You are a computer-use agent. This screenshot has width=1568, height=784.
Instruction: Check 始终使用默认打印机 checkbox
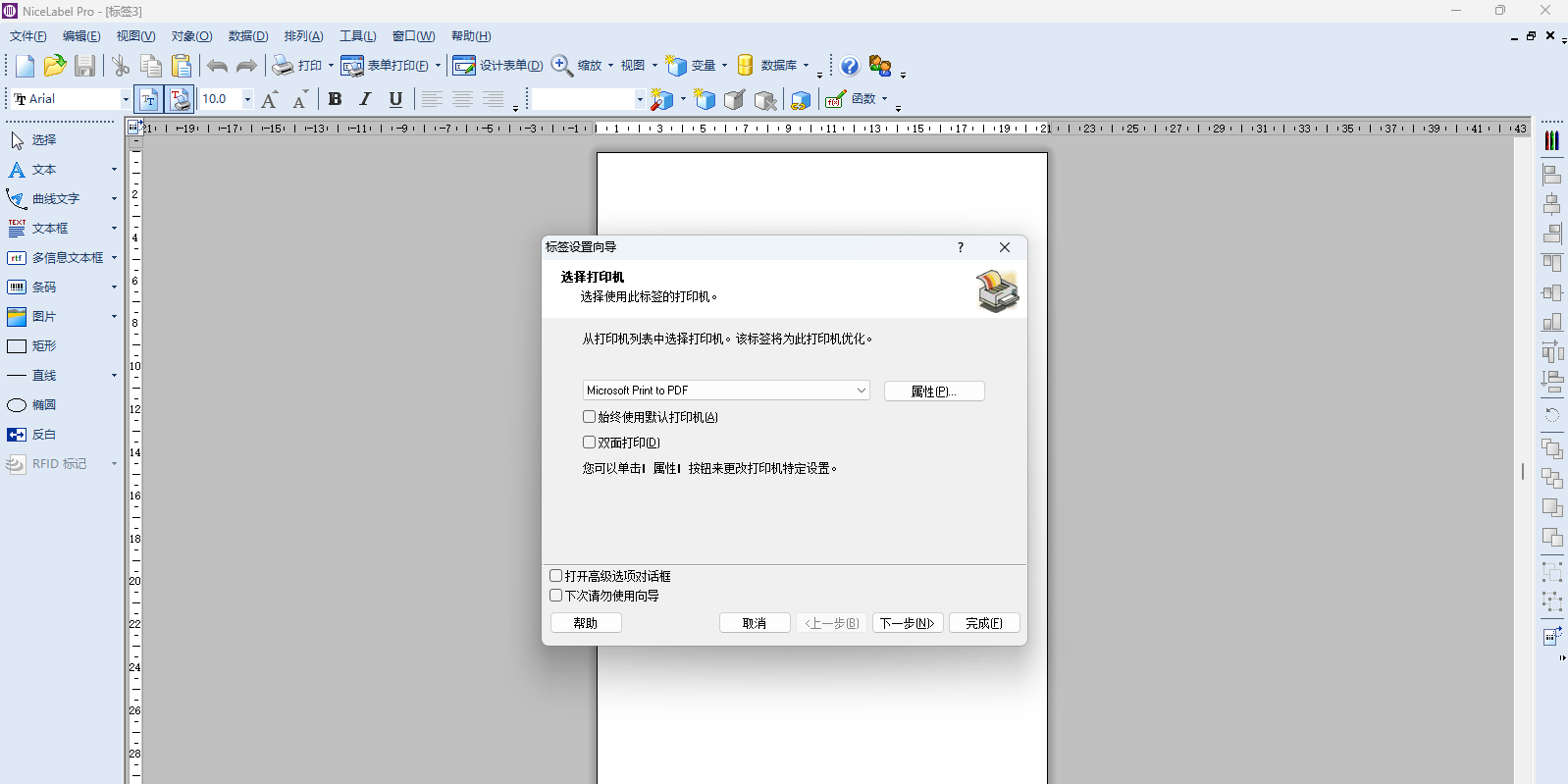(590, 417)
